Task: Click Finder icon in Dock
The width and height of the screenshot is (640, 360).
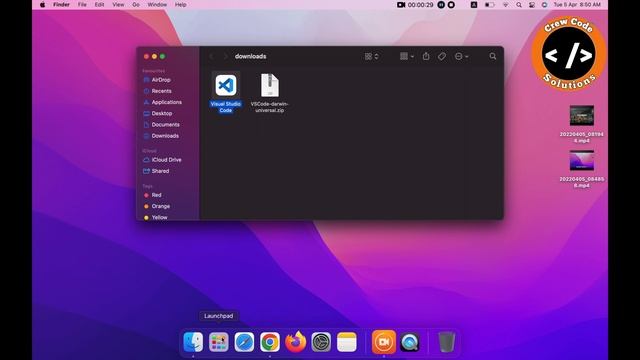Action: 193,342
